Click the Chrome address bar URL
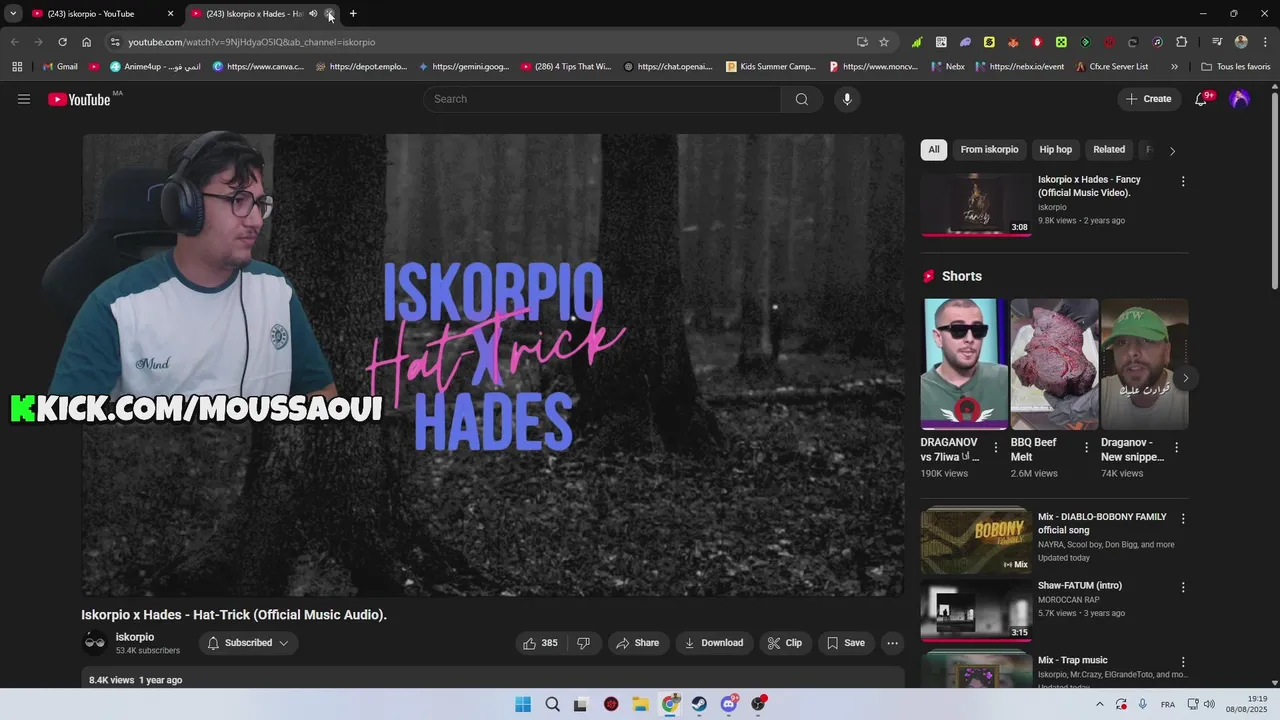1280x720 pixels. pyautogui.click(x=251, y=42)
